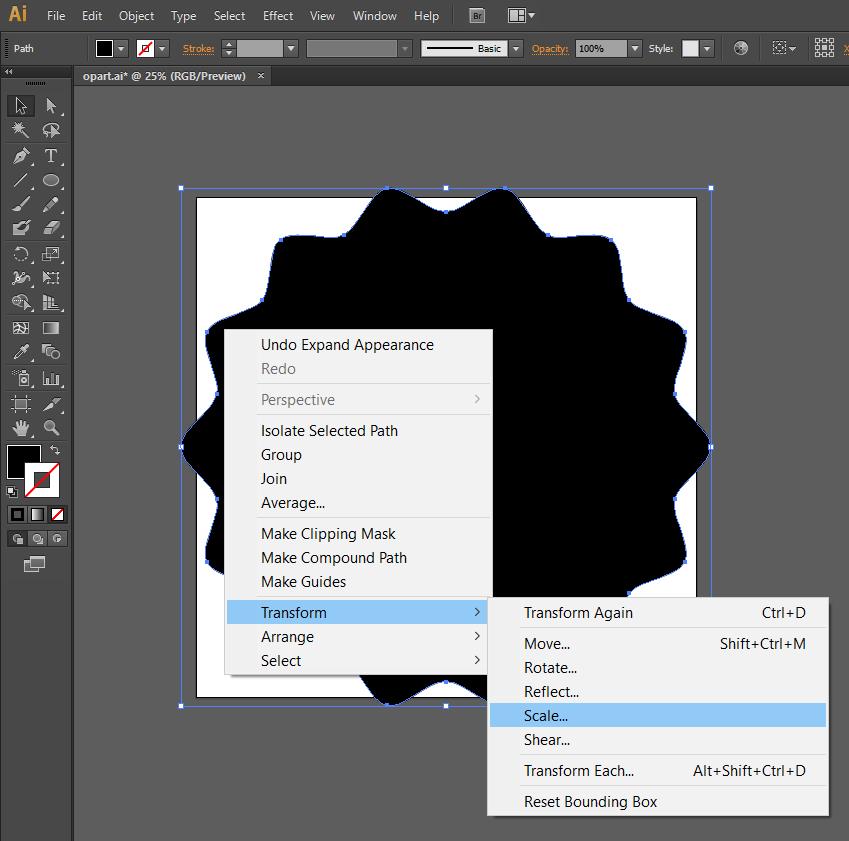
Task: Open the Basic brush definition dropdown
Action: pyautogui.click(x=516, y=48)
